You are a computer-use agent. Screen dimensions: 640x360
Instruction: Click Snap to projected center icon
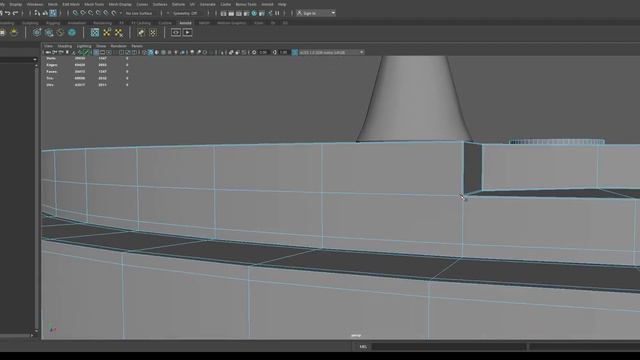pyautogui.click(x=98, y=13)
